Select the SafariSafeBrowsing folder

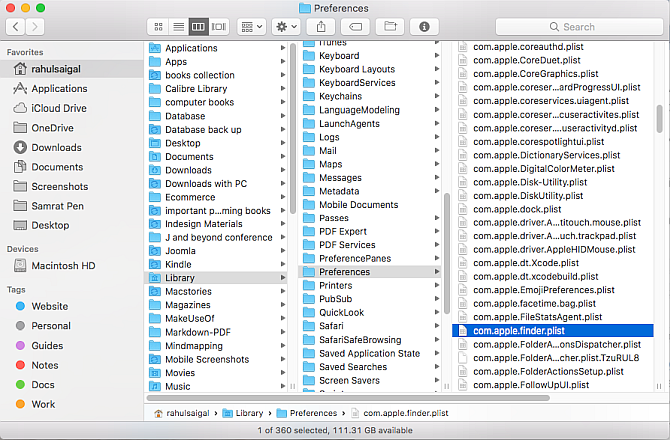[x=370, y=340]
